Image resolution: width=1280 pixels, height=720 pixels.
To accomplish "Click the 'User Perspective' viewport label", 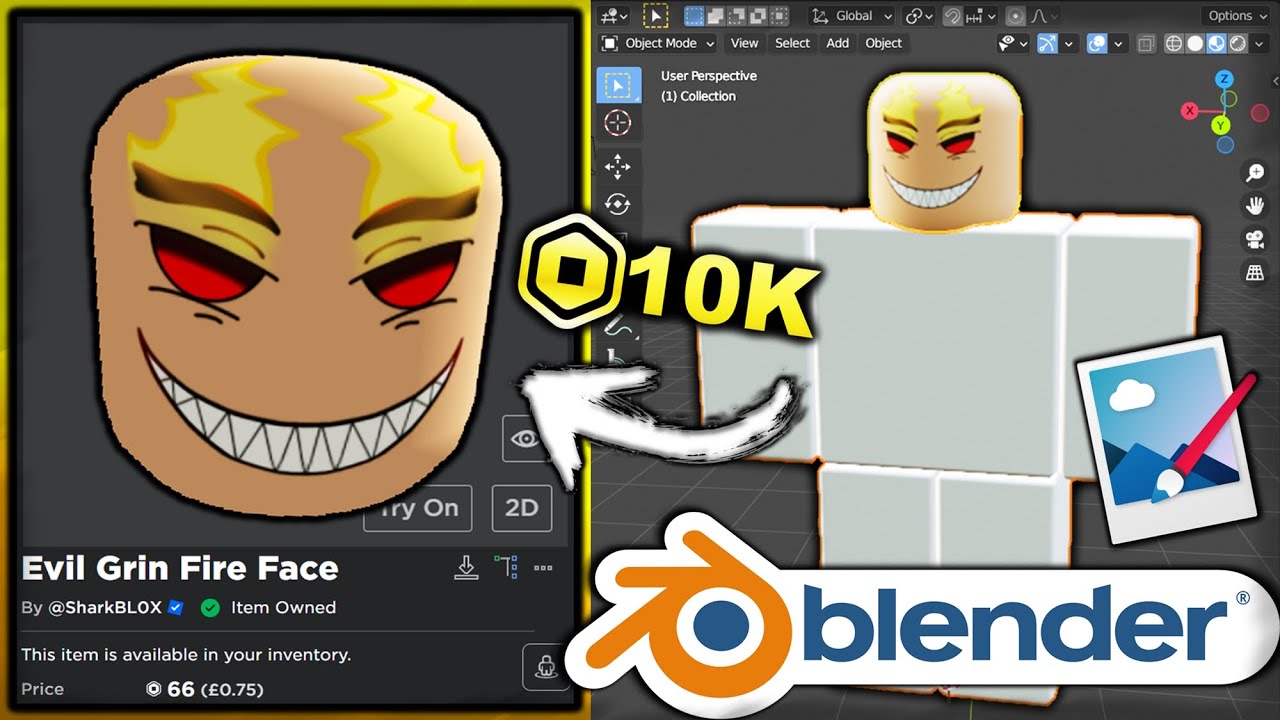I will pyautogui.click(x=709, y=76).
